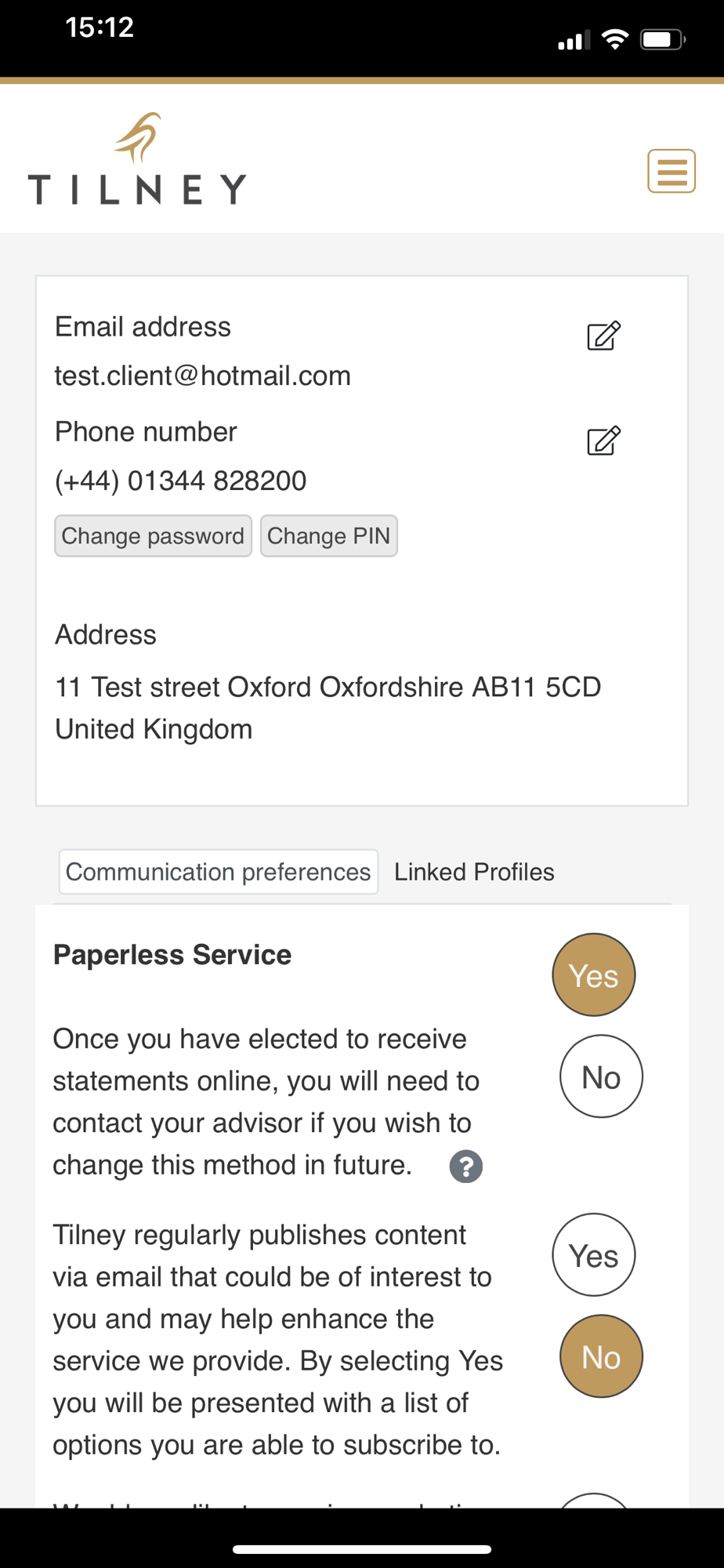Tap the battery indicator icon
The height and width of the screenshot is (1568, 724).
tap(663, 39)
